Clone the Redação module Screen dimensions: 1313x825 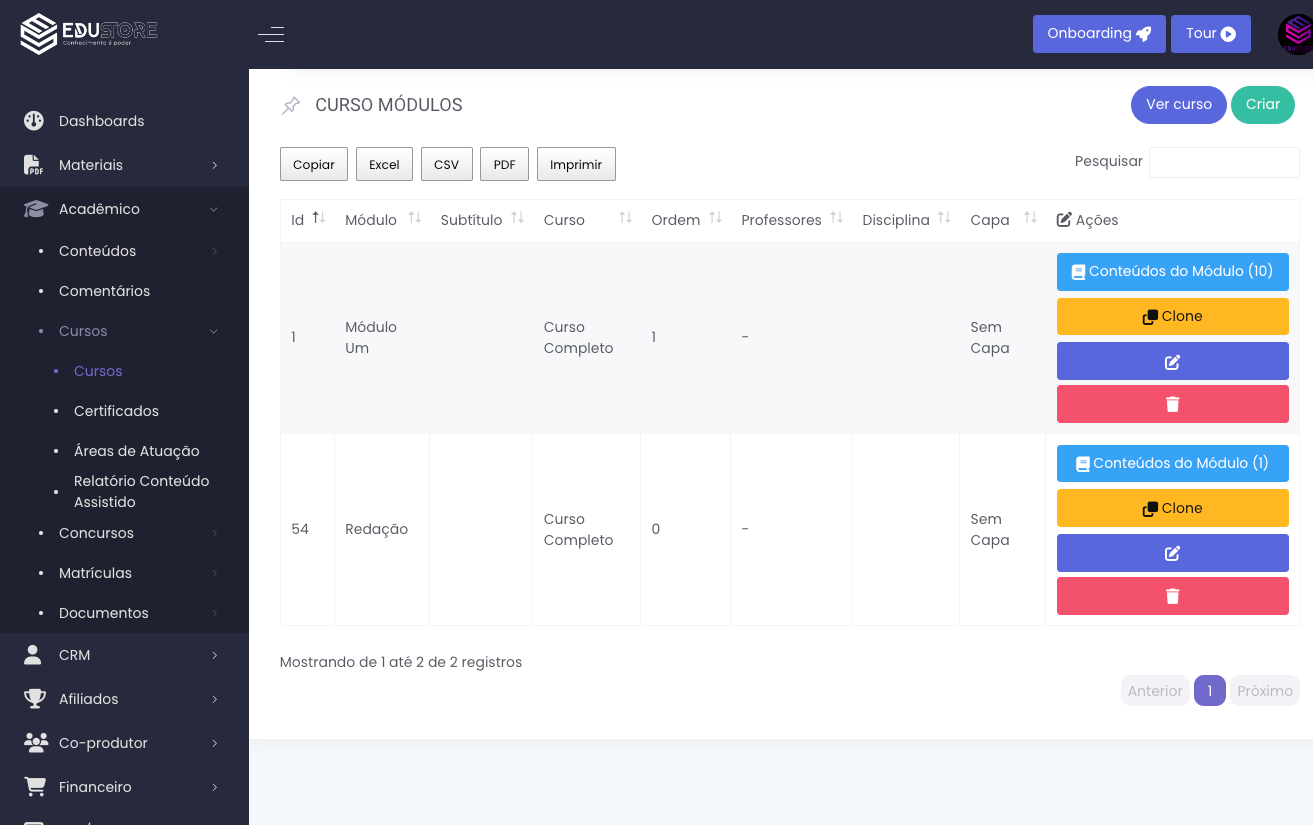point(1172,508)
